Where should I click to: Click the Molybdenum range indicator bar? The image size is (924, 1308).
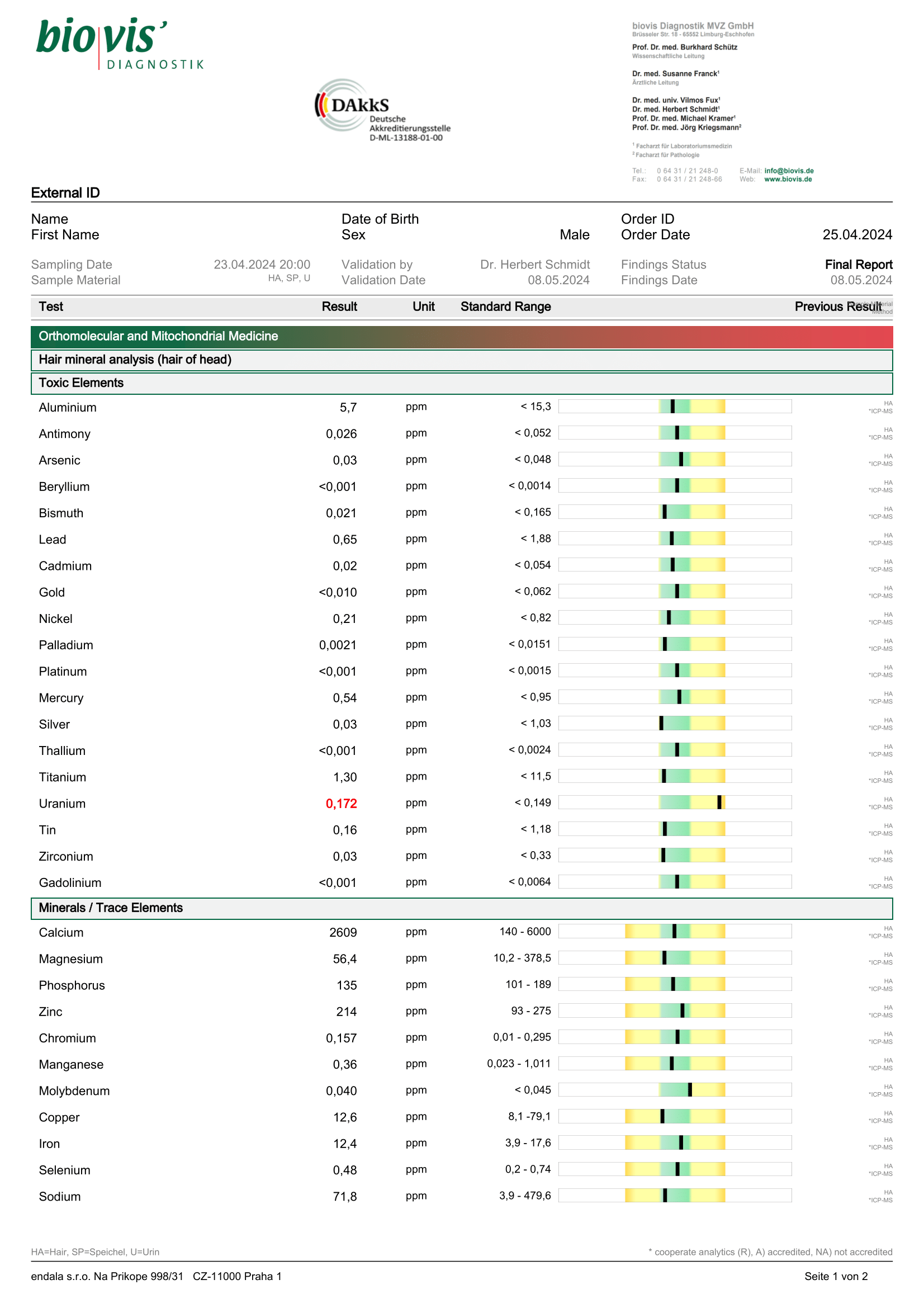pyautogui.click(x=675, y=1090)
